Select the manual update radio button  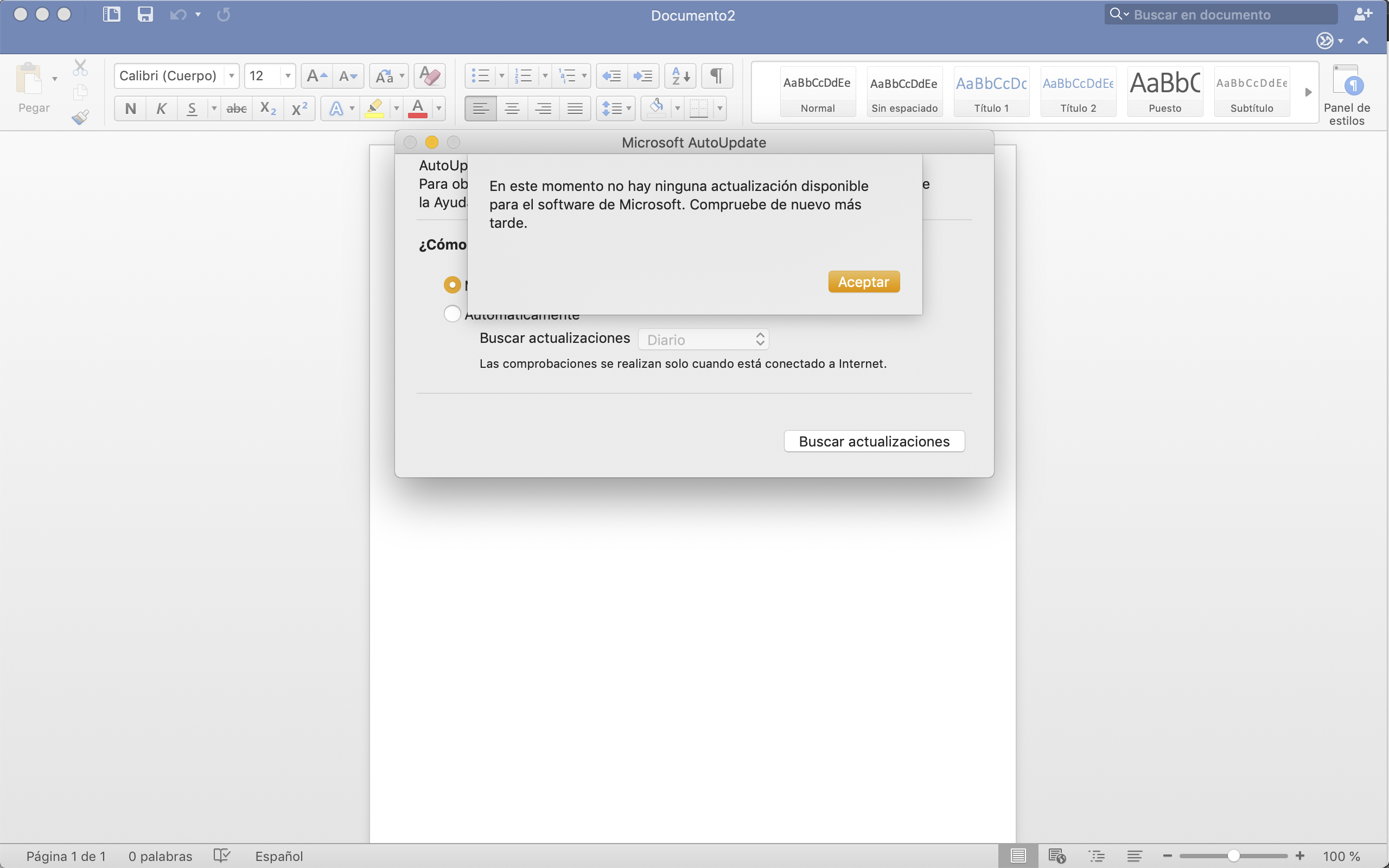click(453, 284)
